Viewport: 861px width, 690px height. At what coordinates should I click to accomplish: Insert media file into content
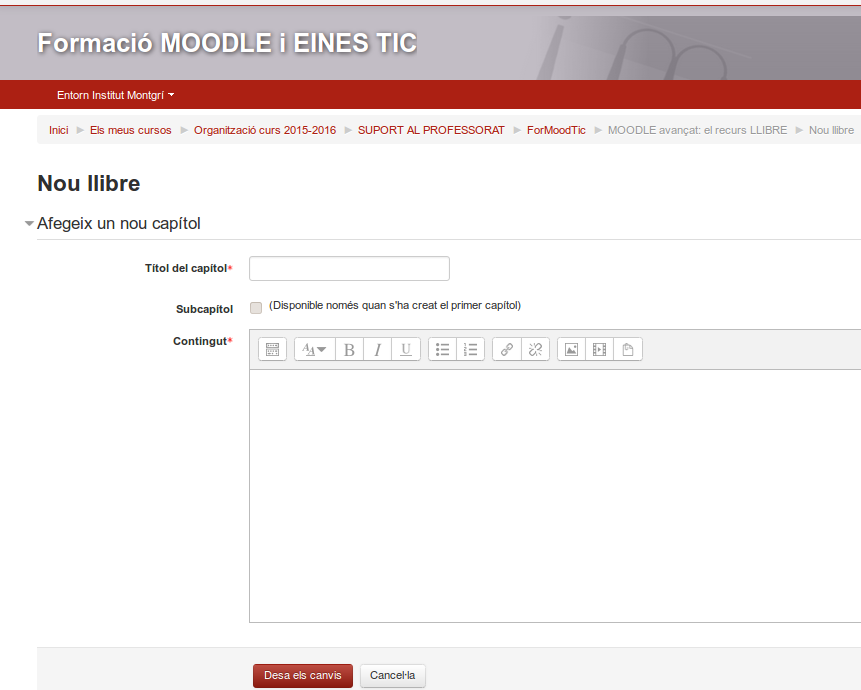(599, 350)
